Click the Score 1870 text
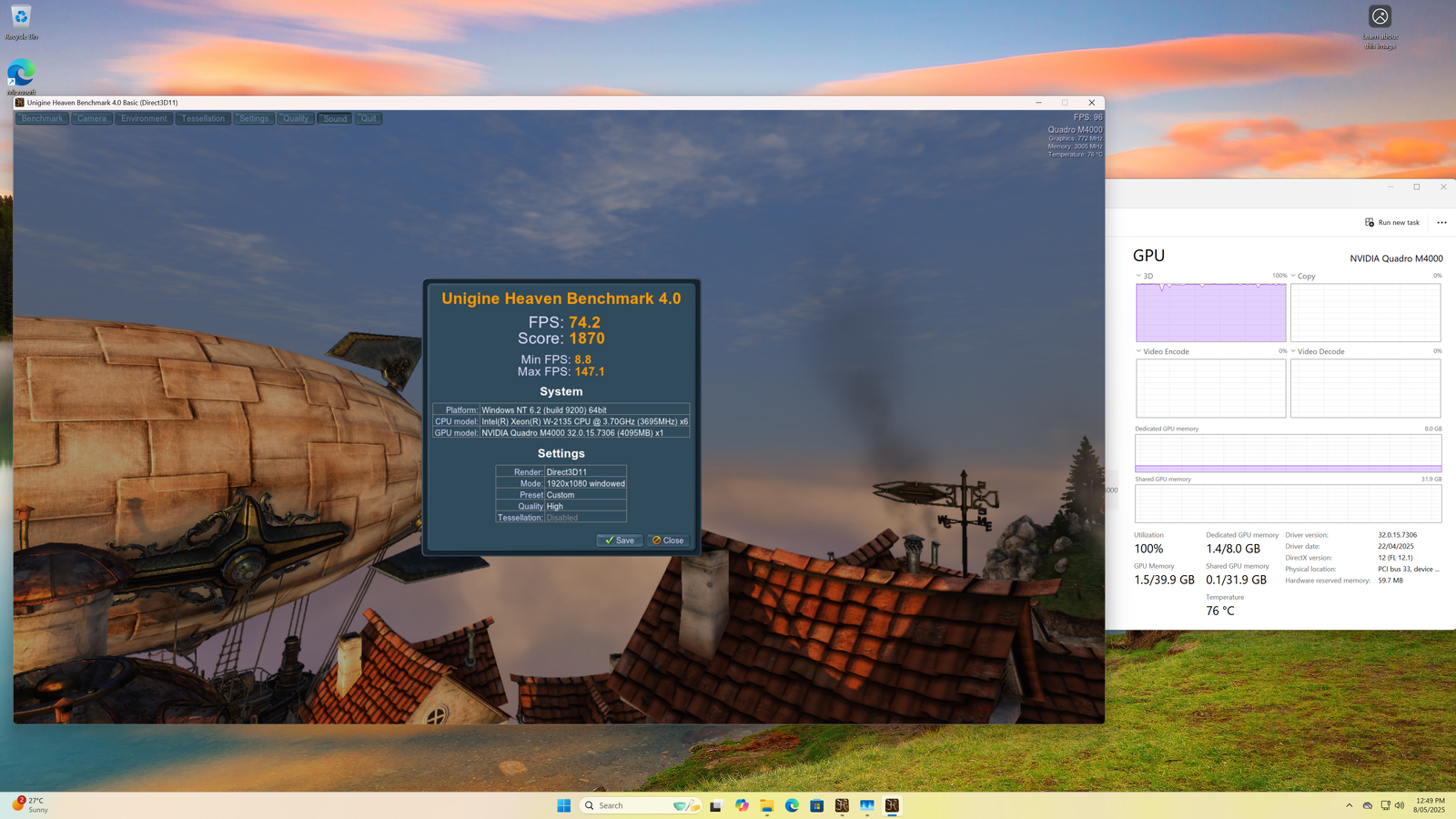This screenshot has width=1456, height=819. 561,339
